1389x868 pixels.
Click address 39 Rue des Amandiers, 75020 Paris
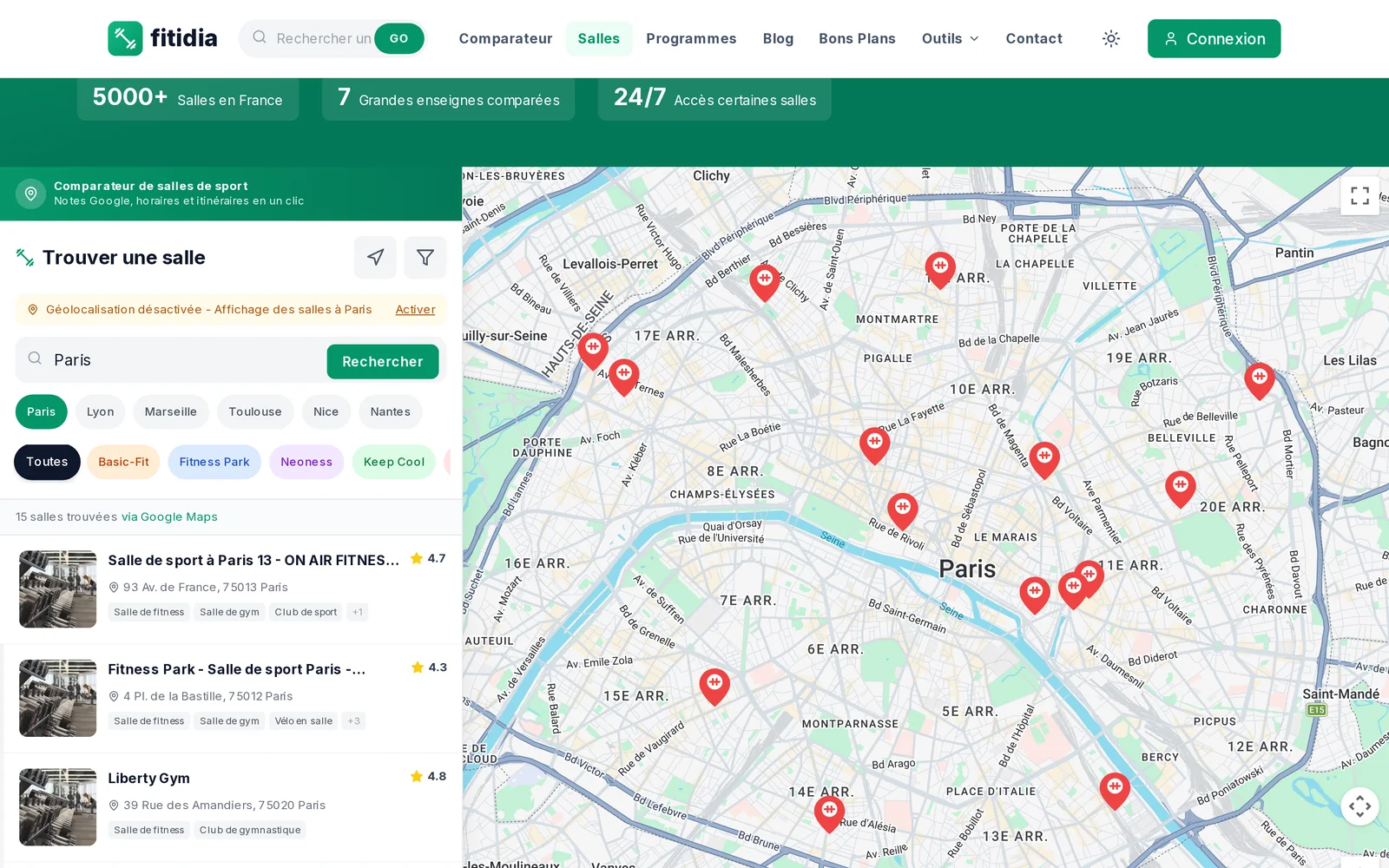tap(224, 806)
